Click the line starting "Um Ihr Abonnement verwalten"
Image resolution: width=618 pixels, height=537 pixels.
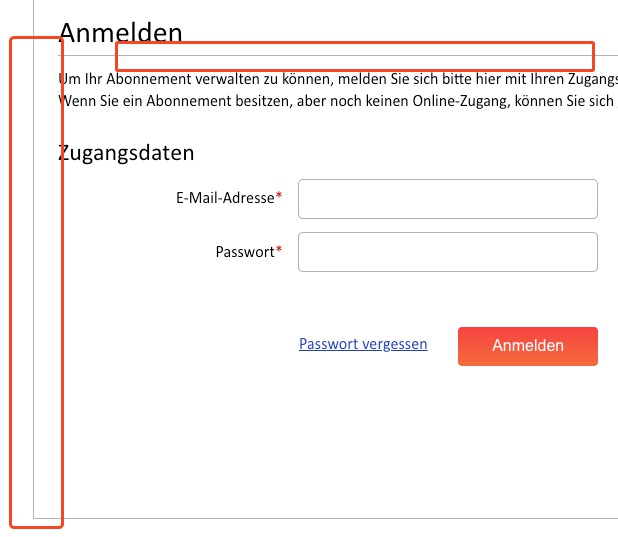[330, 79]
